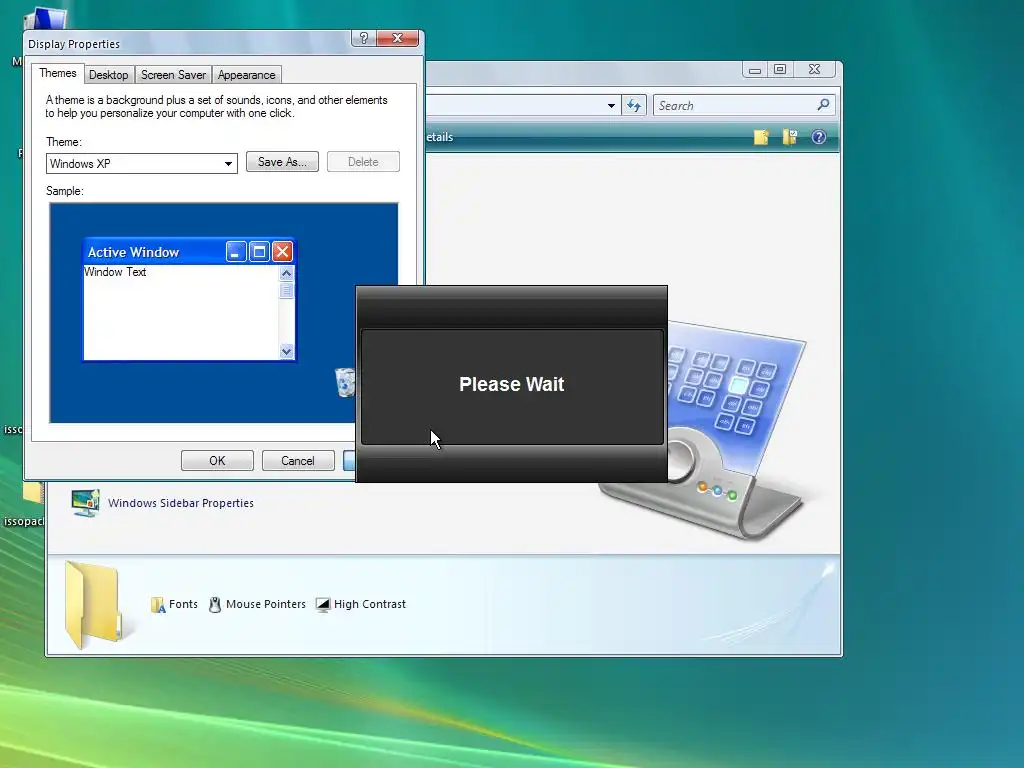1024x768 pixels.
Task: Click the folder with checklist icon in the toolbar
Action: coord(790,137)
